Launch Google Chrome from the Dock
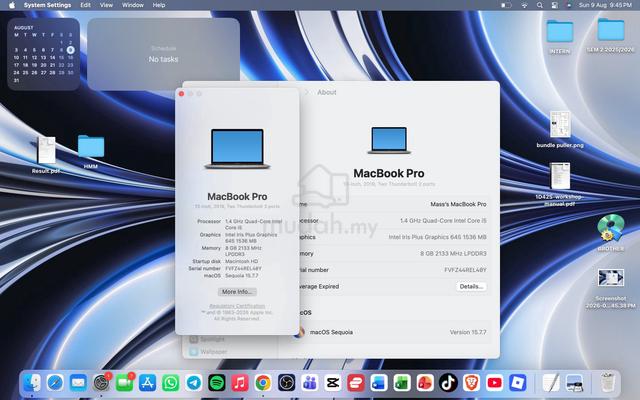Viewport: 640px width, 400px height. [263, 383]
